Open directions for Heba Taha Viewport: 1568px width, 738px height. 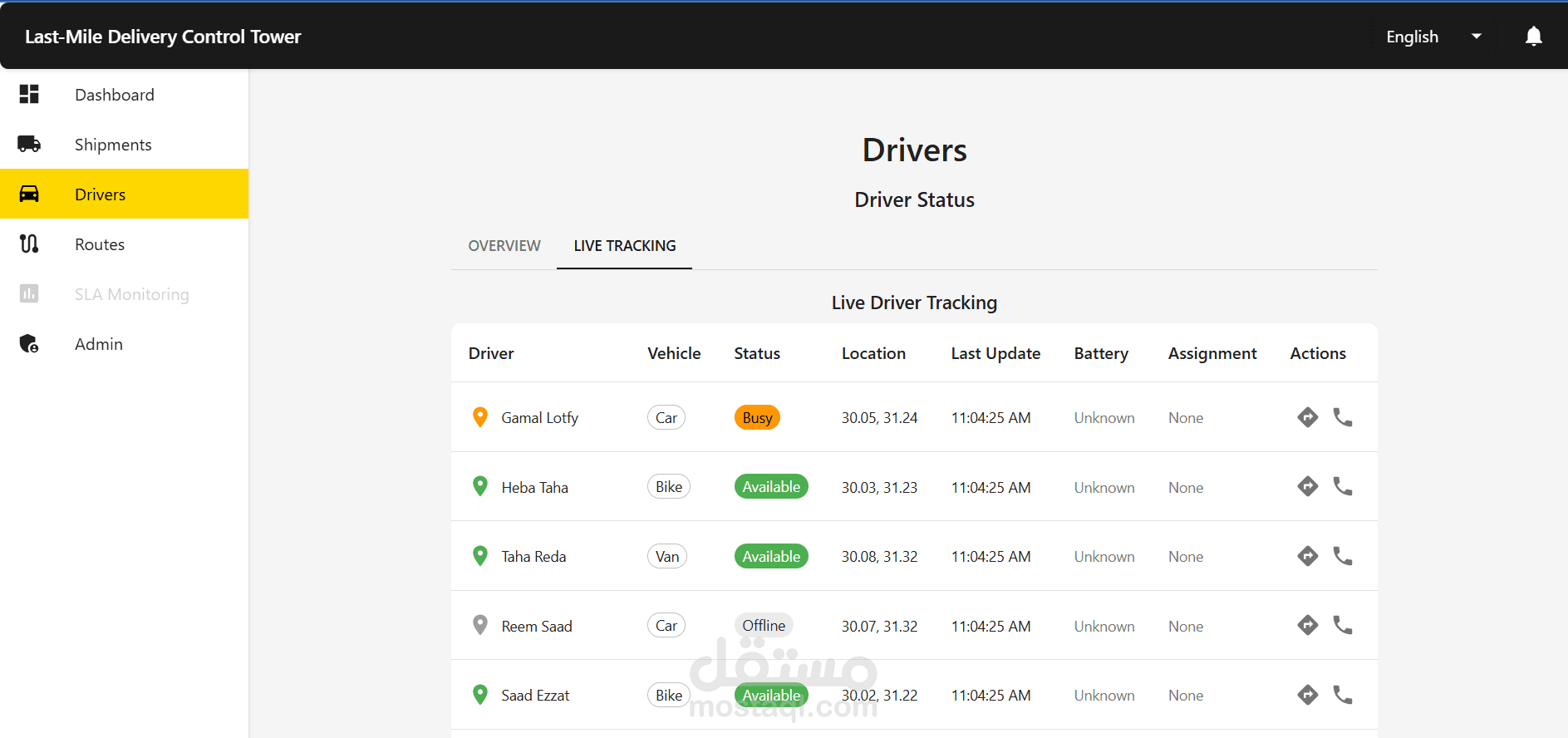click(1307, 486)
